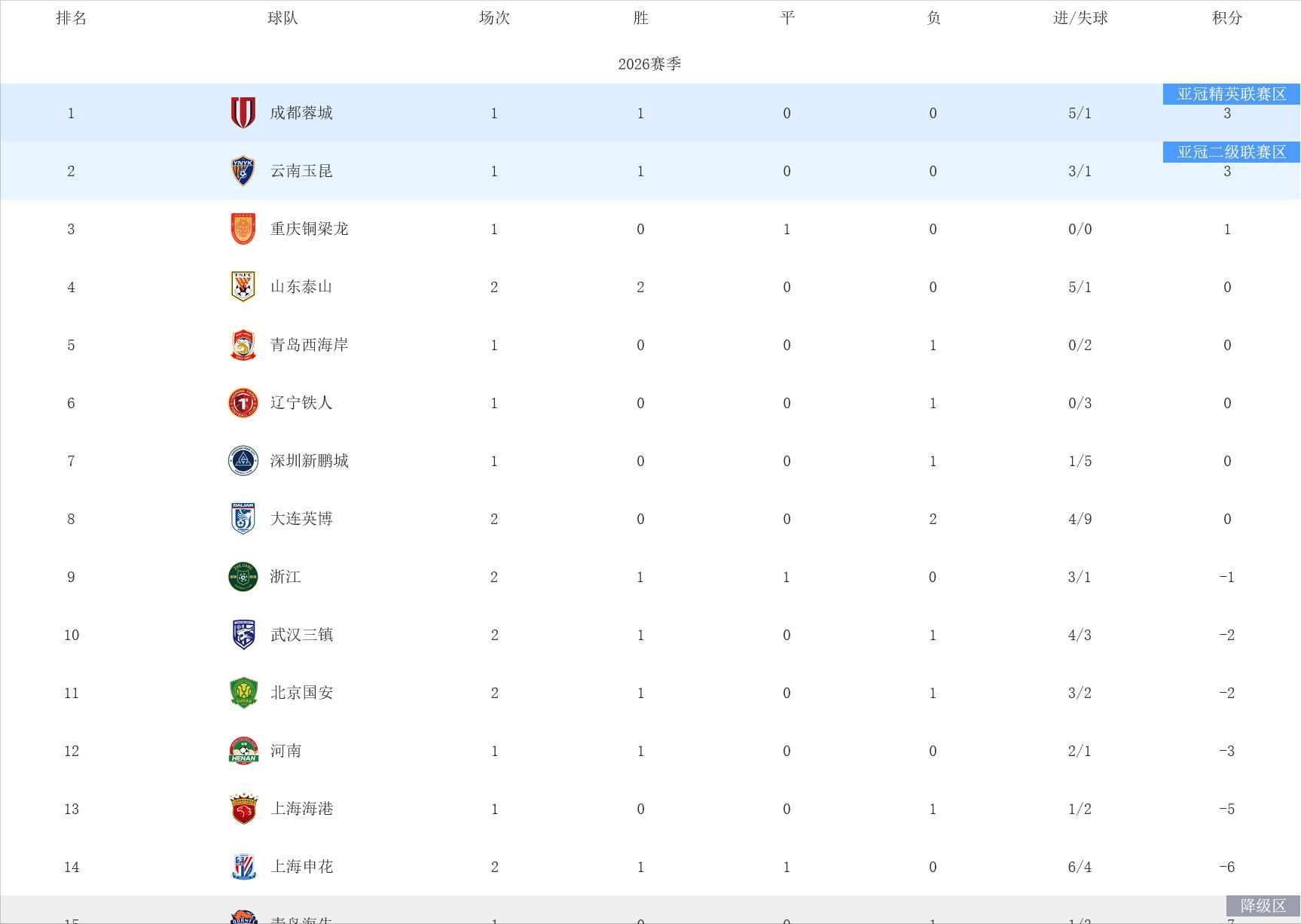1301x924 pixels.
Task: Click the 降级区 relegation zone label
Action: coord(1263,906)
